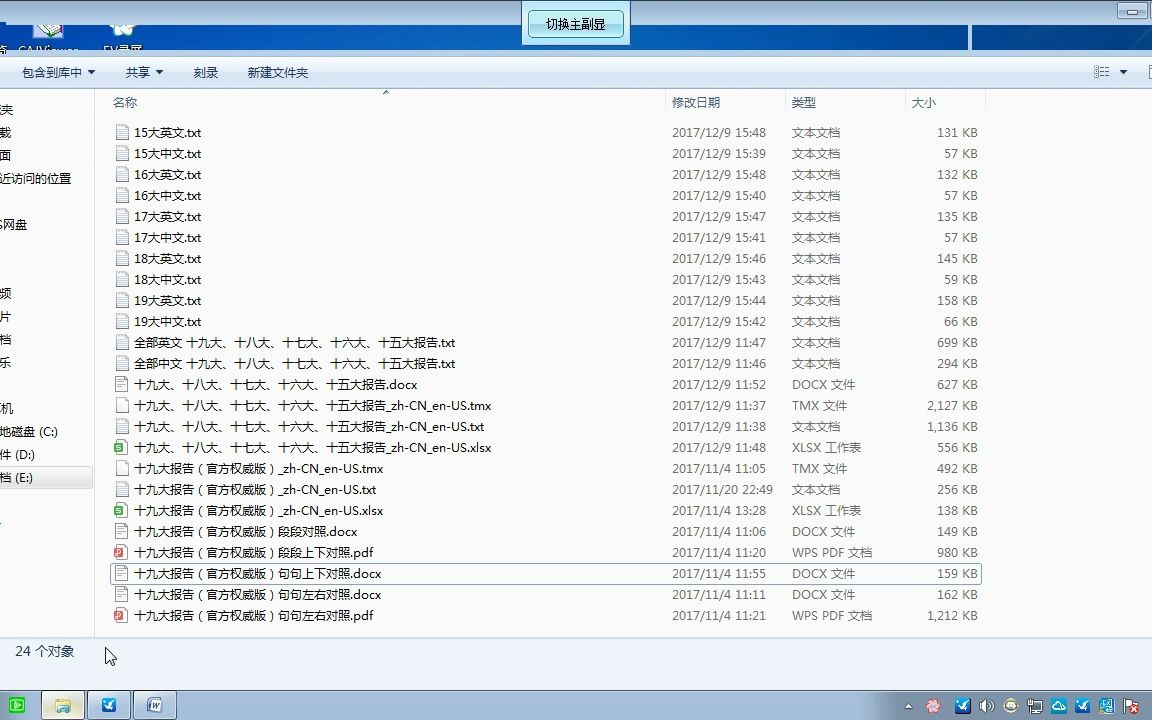Launch EV录屏 from the desktop
This screenshot has height=720, width=1152.
tap(121, 30)
